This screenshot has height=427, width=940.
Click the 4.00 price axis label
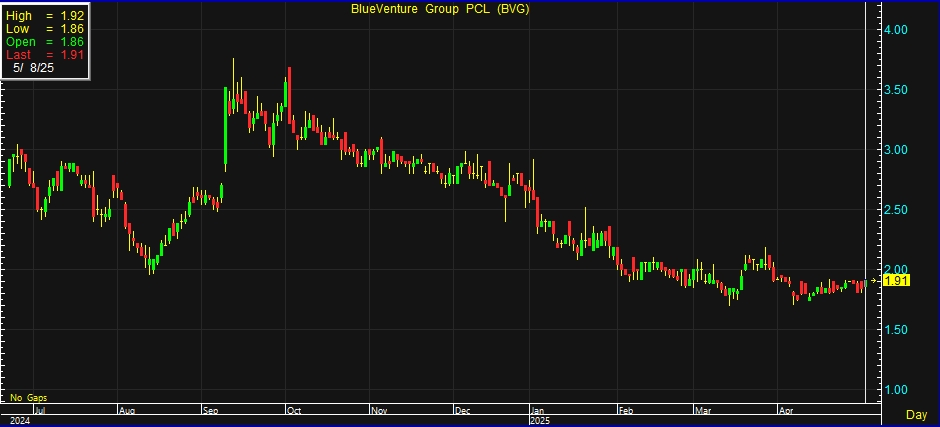pos(896,29)
